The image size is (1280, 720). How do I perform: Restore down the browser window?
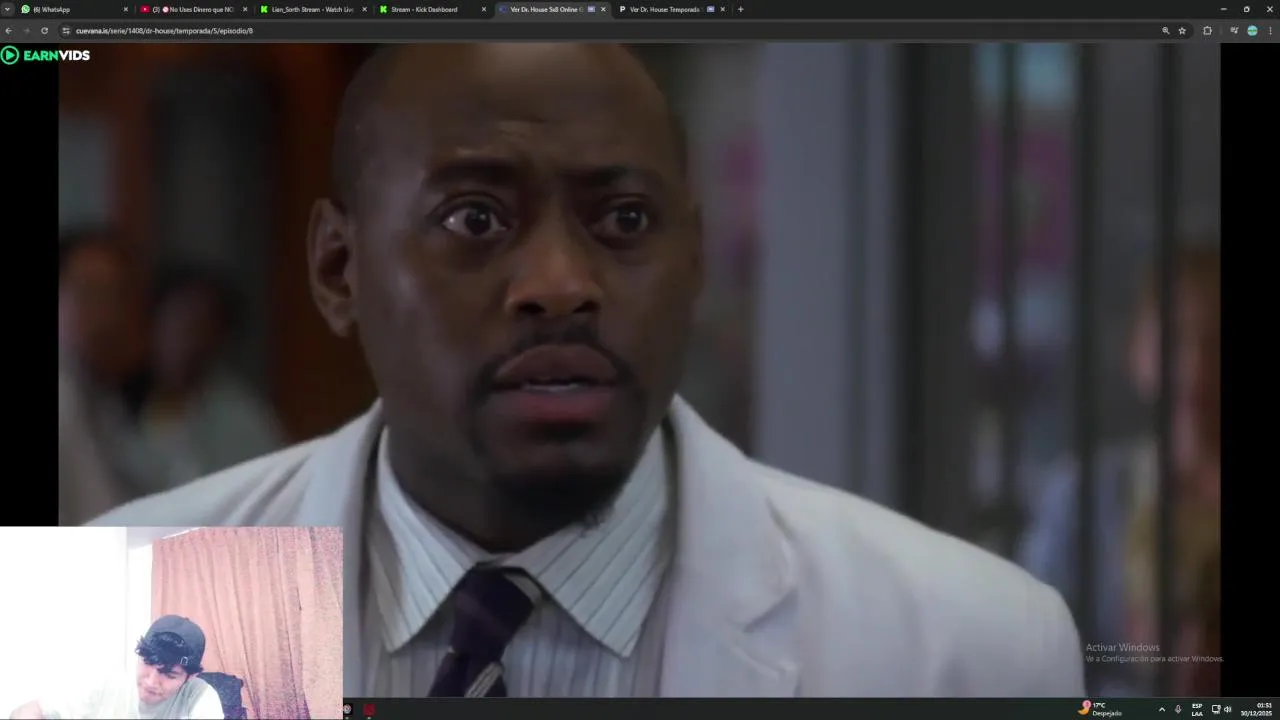(x=1246, y=9)
